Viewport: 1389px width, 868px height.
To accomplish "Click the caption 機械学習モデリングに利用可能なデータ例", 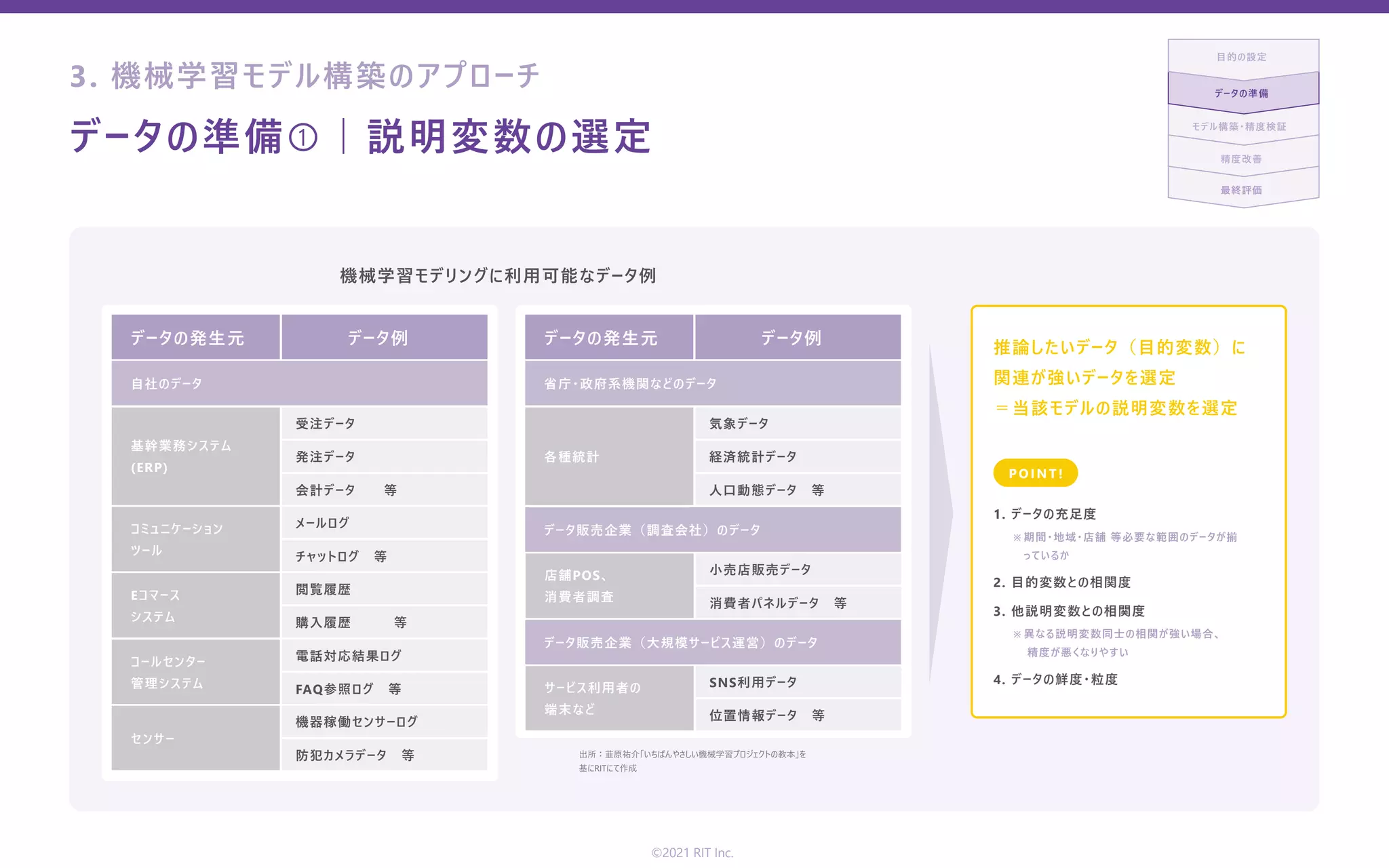I will pyautogui.click(x=498, y=275).
